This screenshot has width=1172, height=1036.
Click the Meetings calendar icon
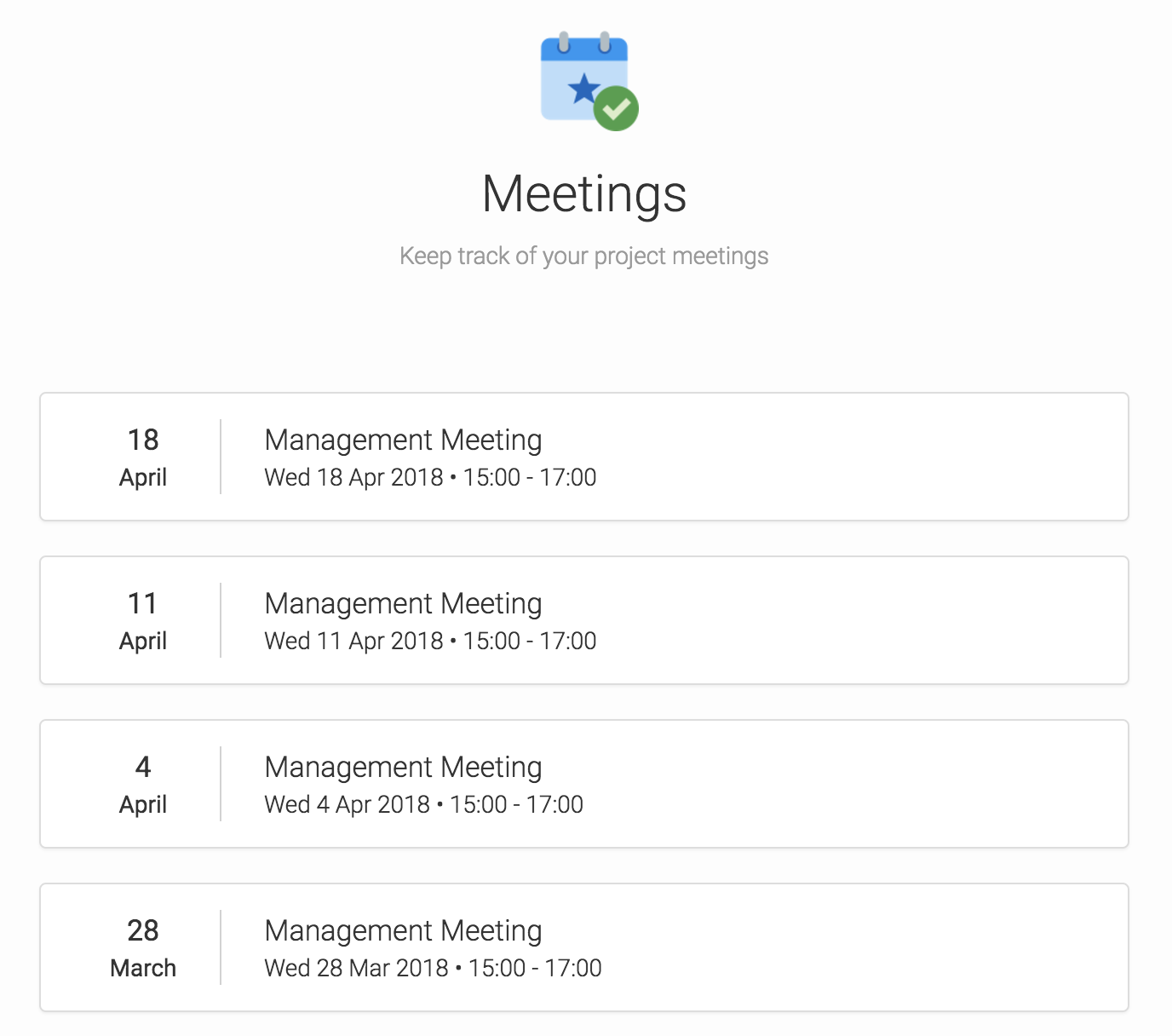589,81
